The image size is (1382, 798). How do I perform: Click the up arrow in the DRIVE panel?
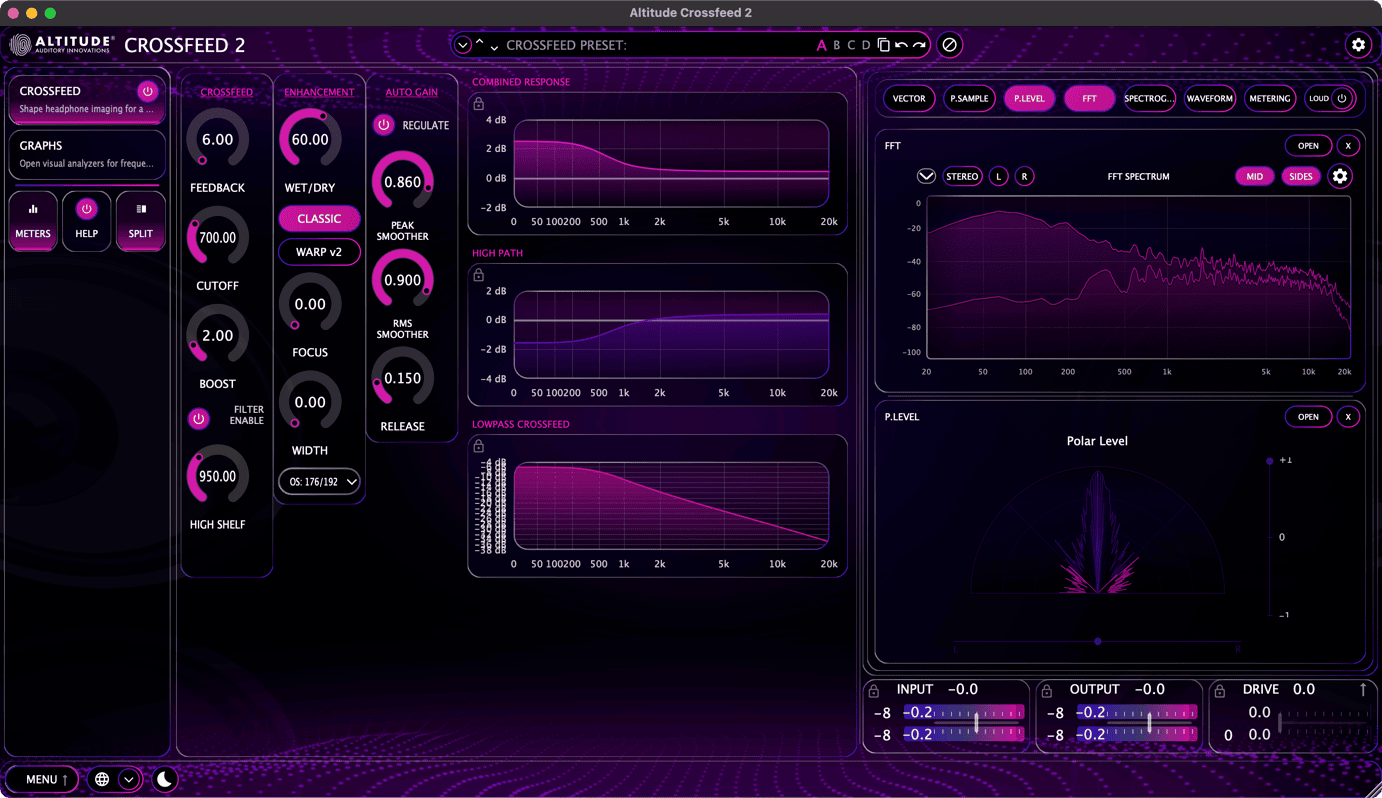click(x=1363, y=689)
